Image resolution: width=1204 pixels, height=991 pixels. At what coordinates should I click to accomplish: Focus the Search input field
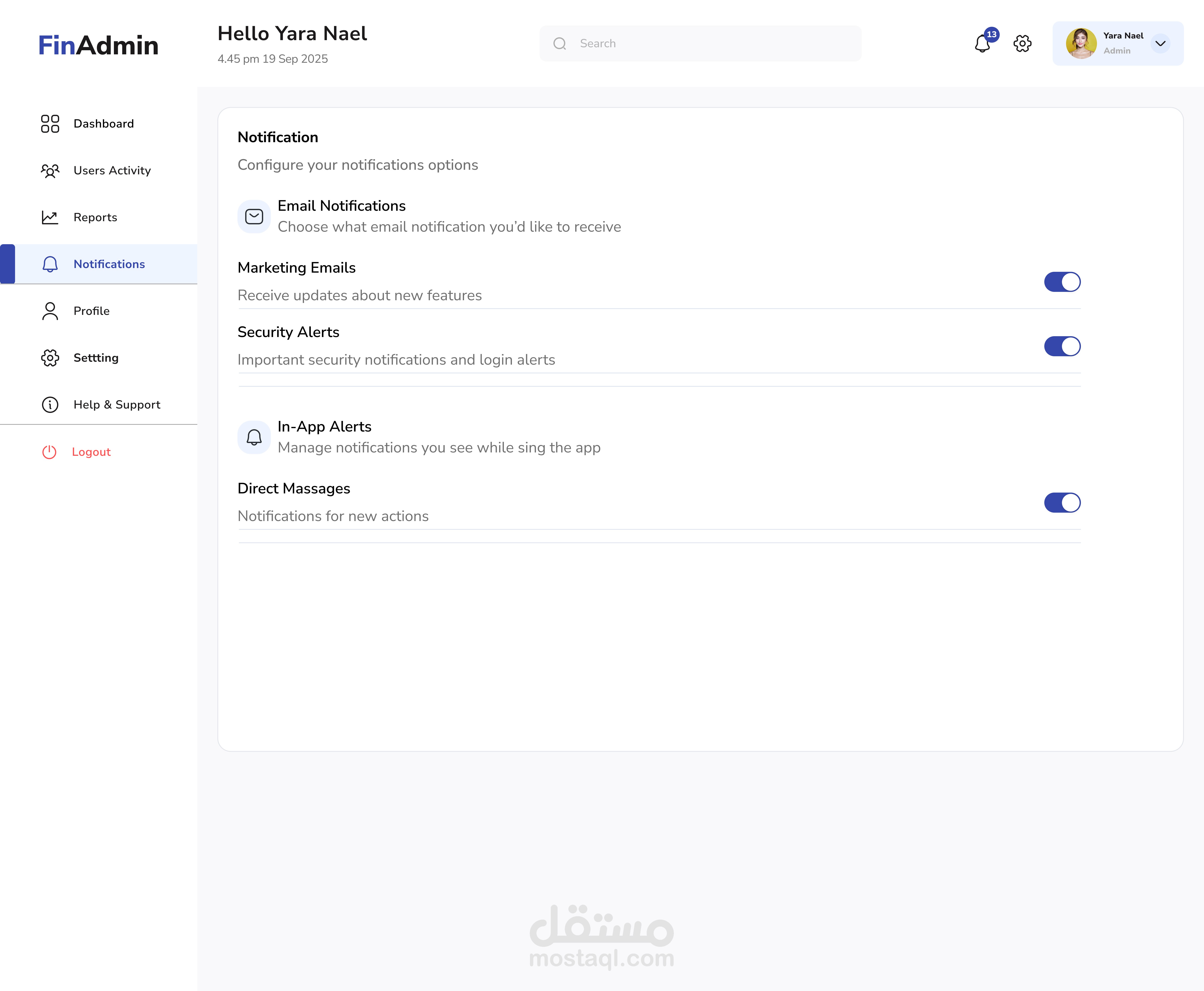point(700,43)
